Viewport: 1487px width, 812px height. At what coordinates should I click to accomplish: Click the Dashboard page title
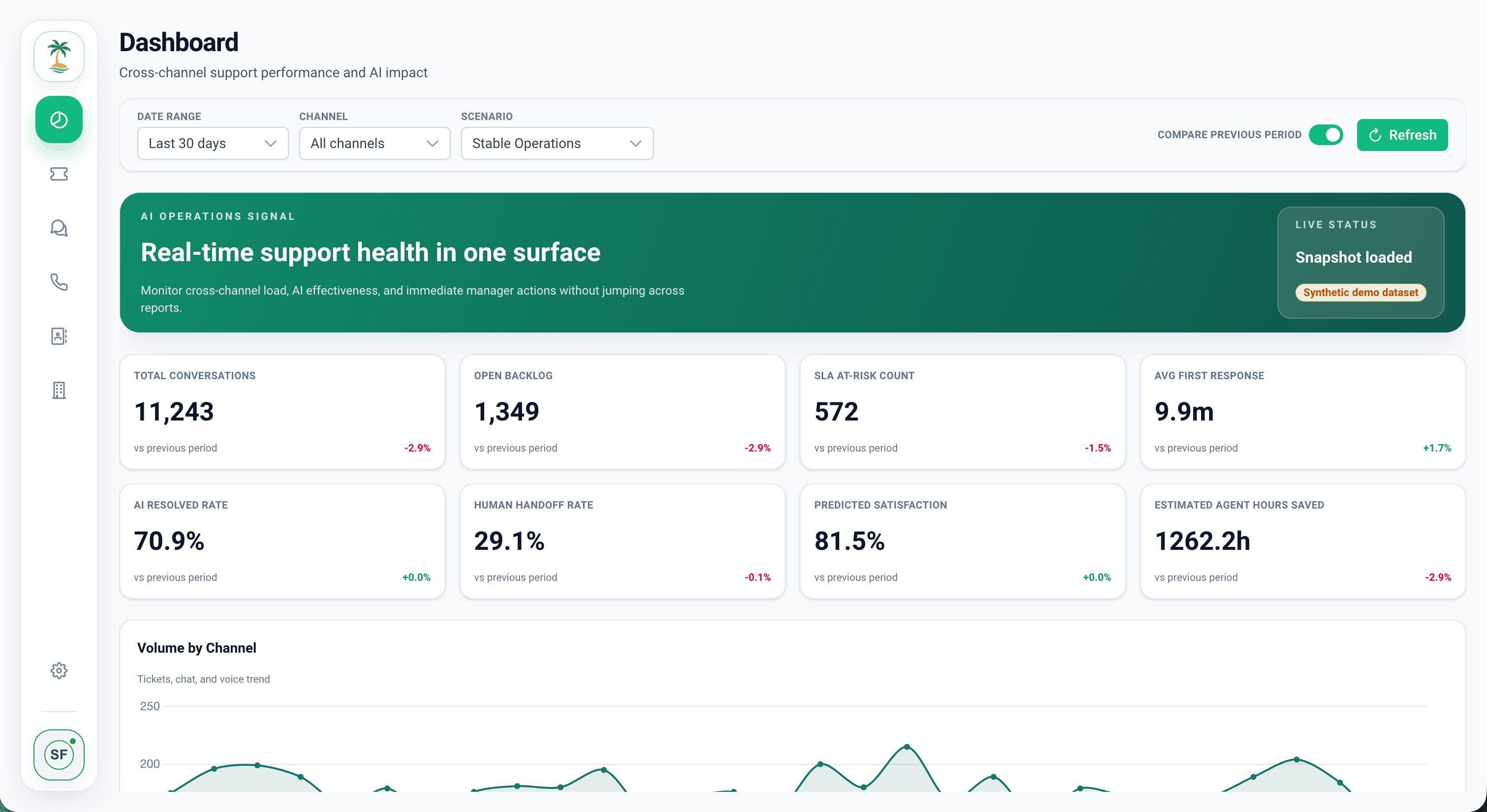click(178, 42)
